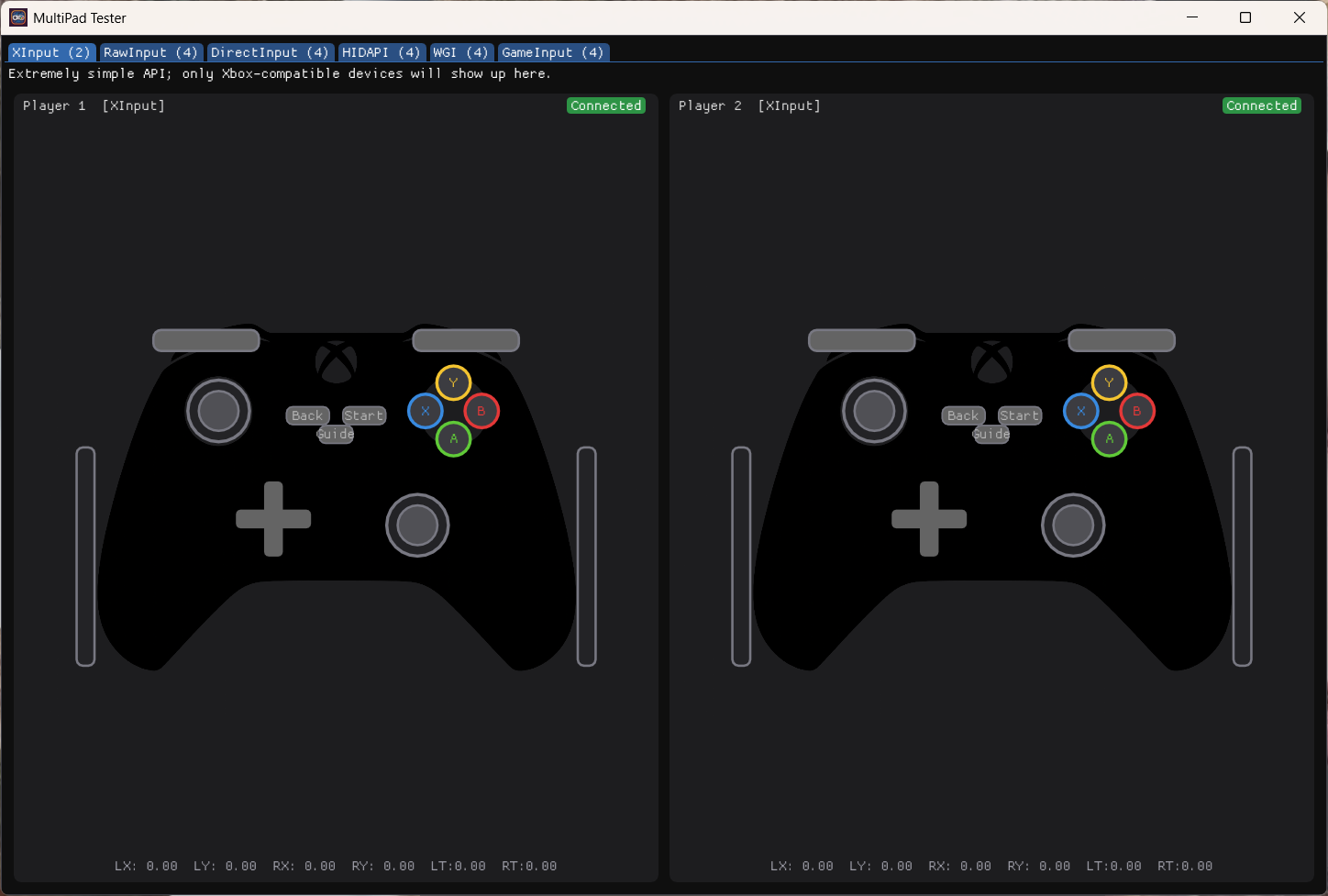
Task: Click Player 1 left analog stick
Action: (218, 411)
